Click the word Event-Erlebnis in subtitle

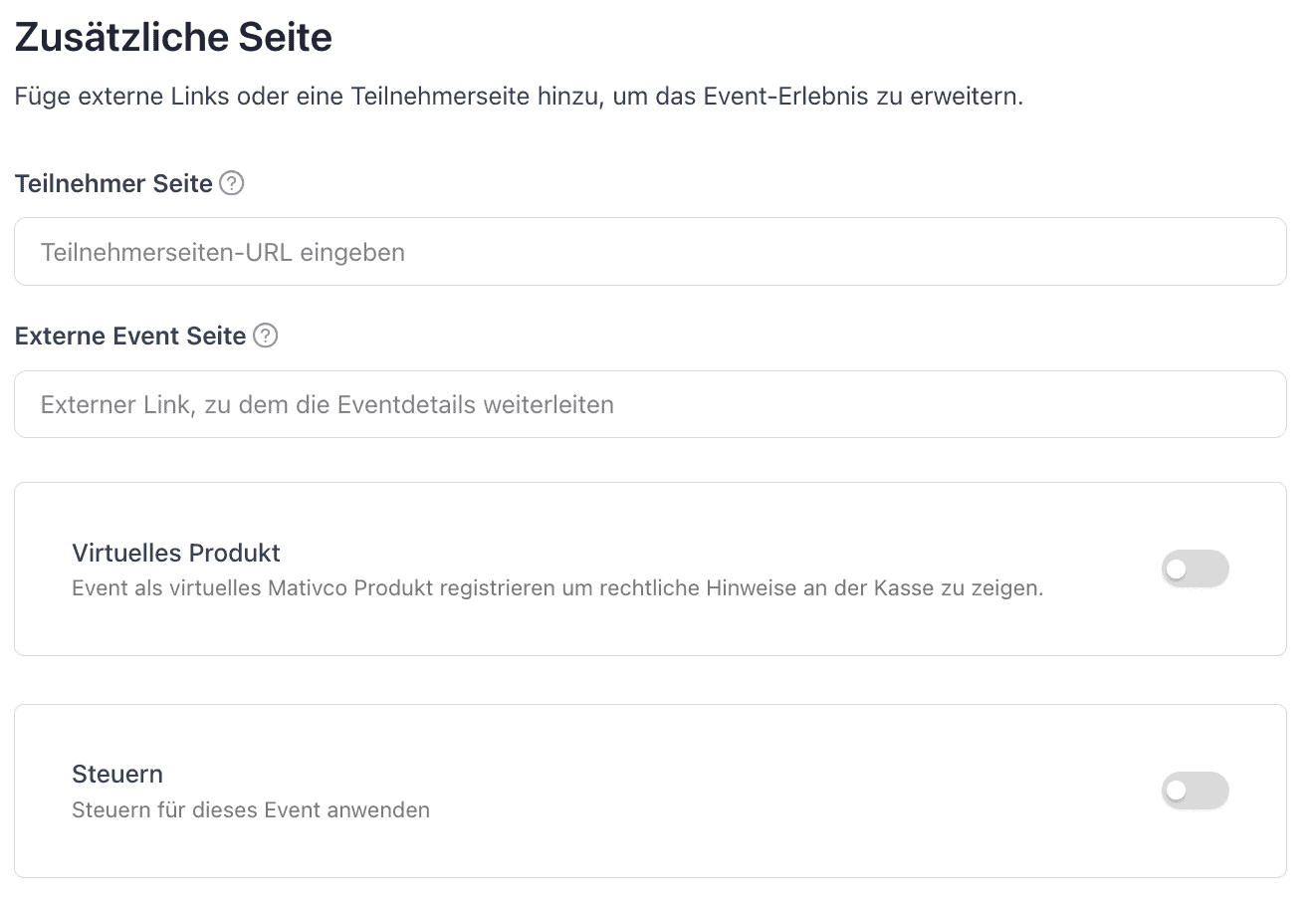785,98
